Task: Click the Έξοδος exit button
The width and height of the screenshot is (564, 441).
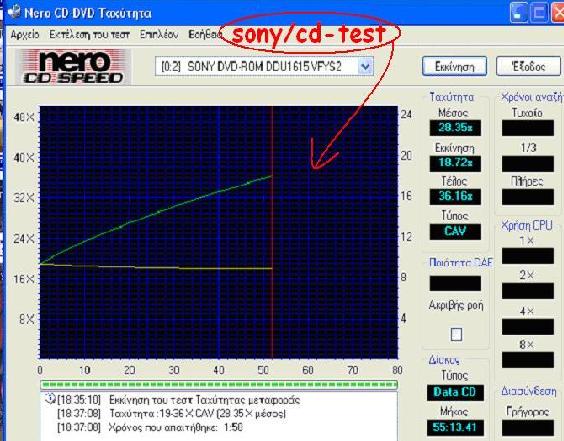Action: [528, 66]
